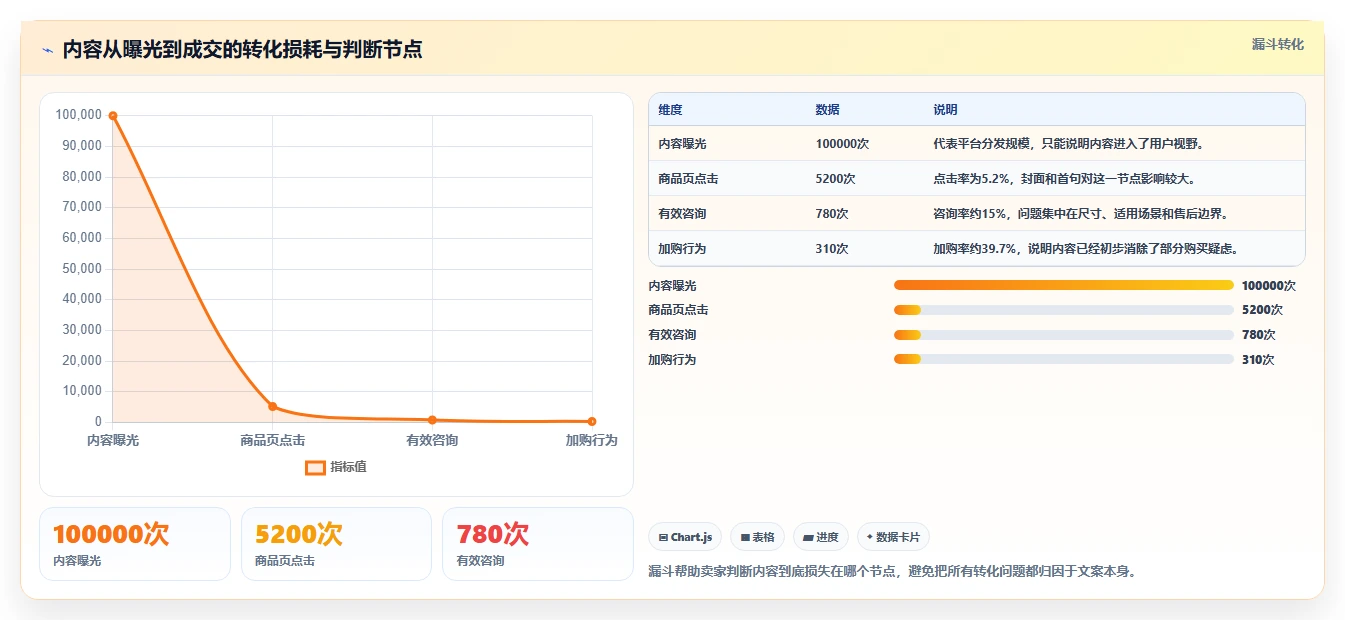Click the 0 y-axis label
The image size is (1345, 620).
pos(98,422)
